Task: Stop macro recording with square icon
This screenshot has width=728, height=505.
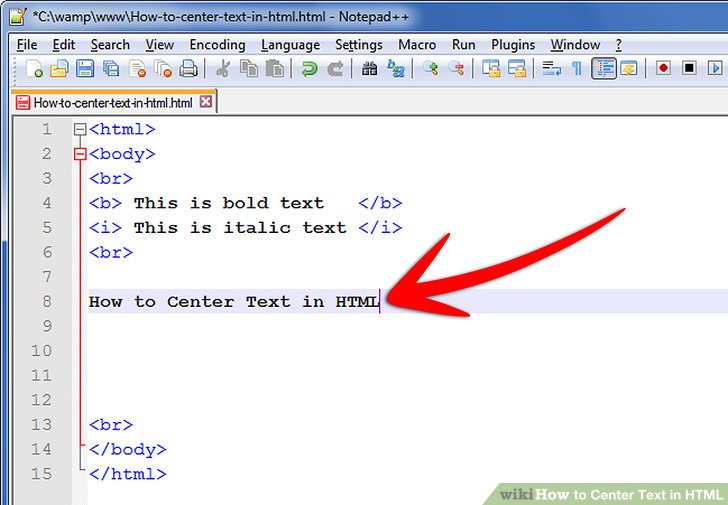Action: pyautogui.click(x=689, y=68)
